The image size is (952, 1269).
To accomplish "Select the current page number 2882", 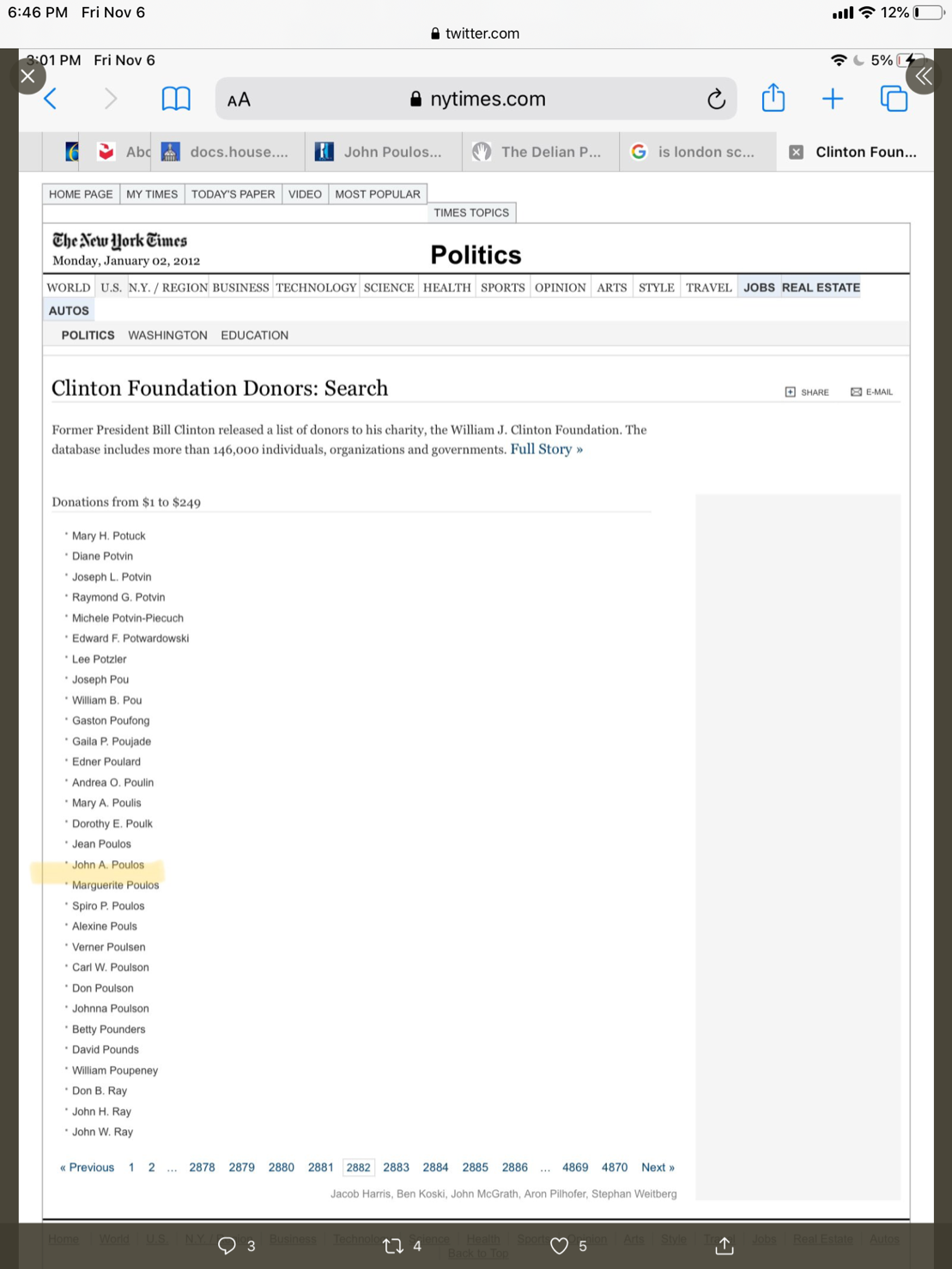I will tap(358, 1168).
